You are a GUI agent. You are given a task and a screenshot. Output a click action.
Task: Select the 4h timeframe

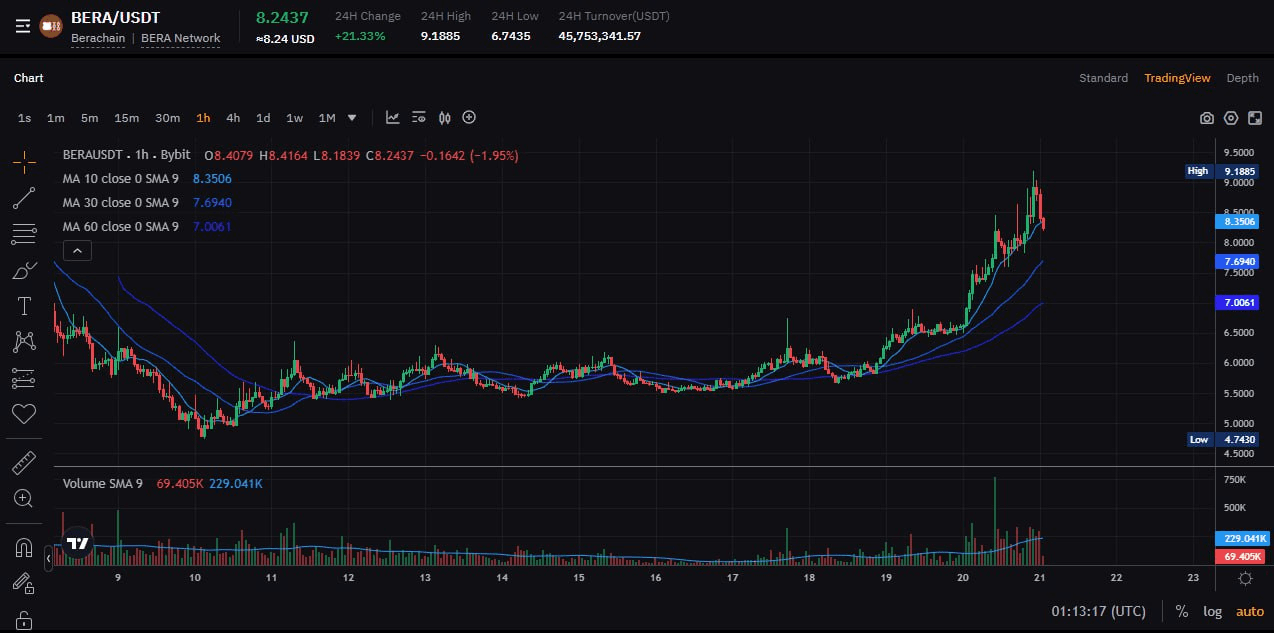click(233, 118)
